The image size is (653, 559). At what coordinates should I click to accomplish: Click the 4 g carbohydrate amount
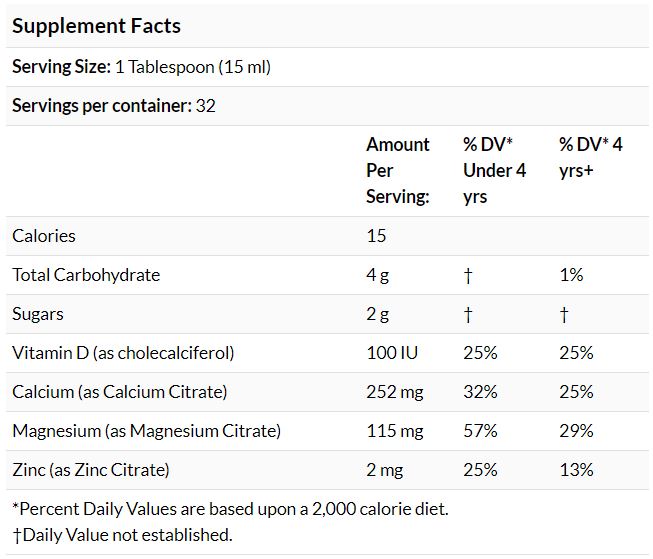click(x=377, y=275)
